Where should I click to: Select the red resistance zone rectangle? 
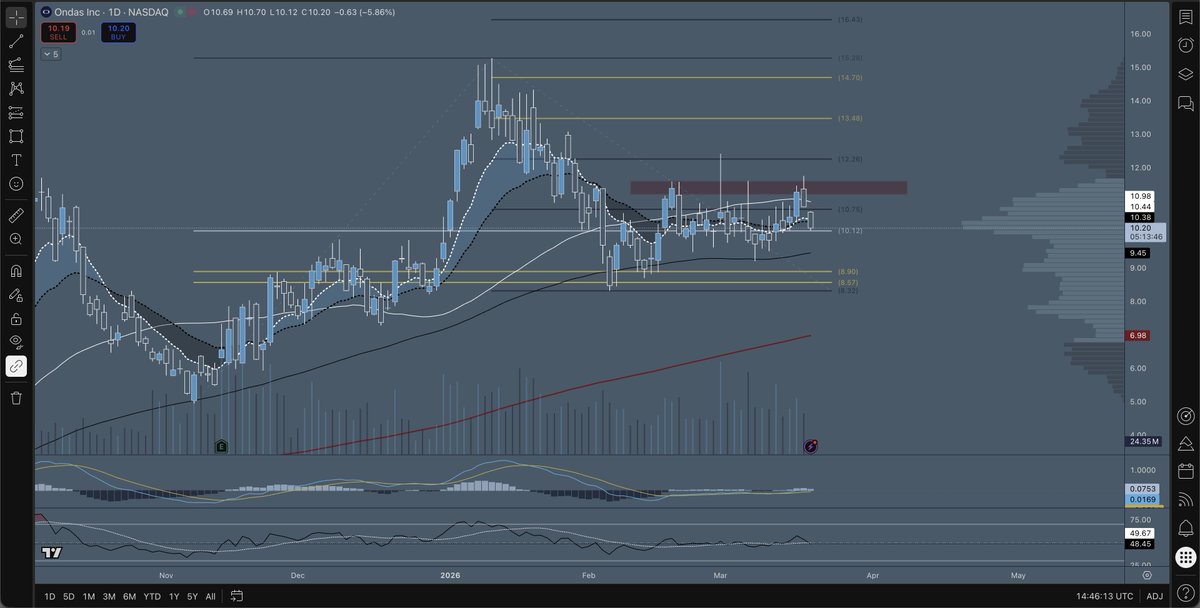(768, 187)
